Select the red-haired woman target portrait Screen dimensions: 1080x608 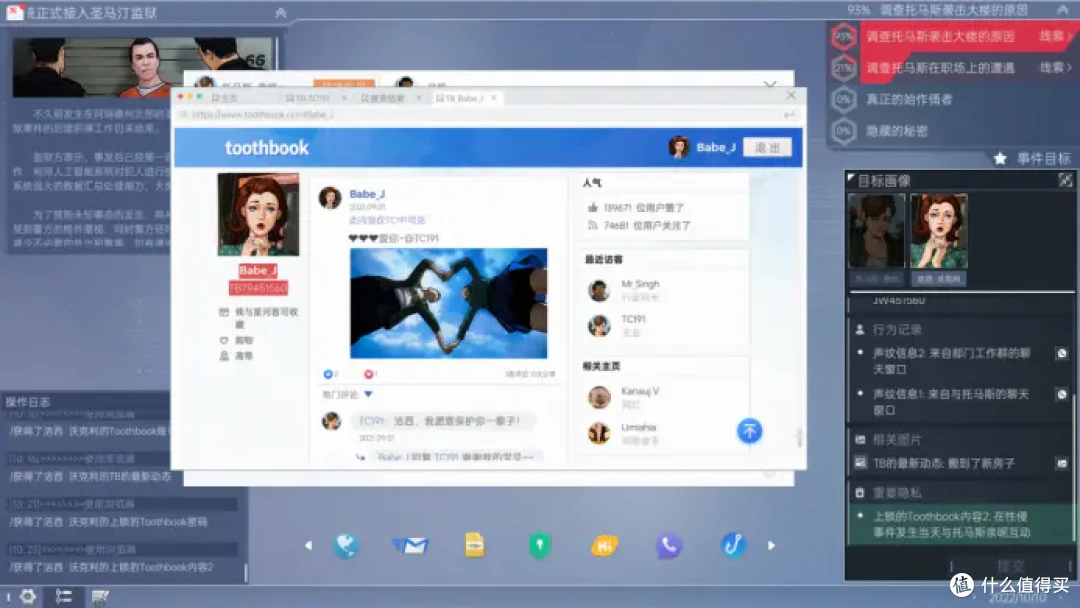pyautogui.click(x=939, y=231)
